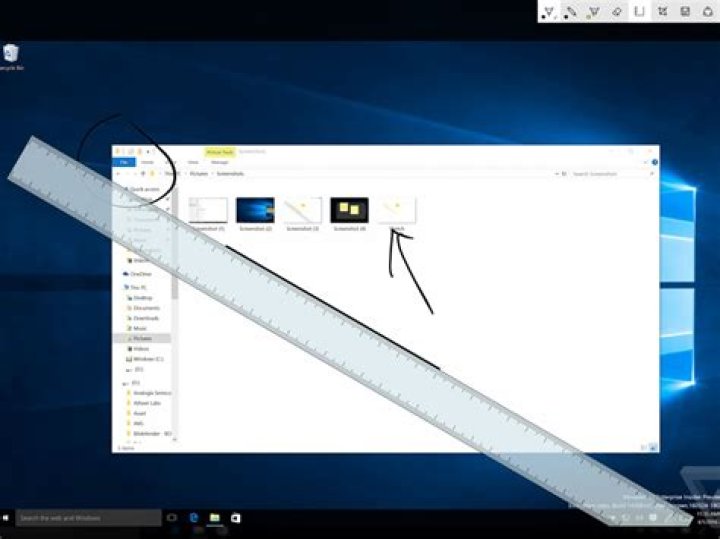Viewport: 720px width, 539px height.
Task: Click the Screenshots breadcrumb in the address bar
Action: click(x=230, y=174)
